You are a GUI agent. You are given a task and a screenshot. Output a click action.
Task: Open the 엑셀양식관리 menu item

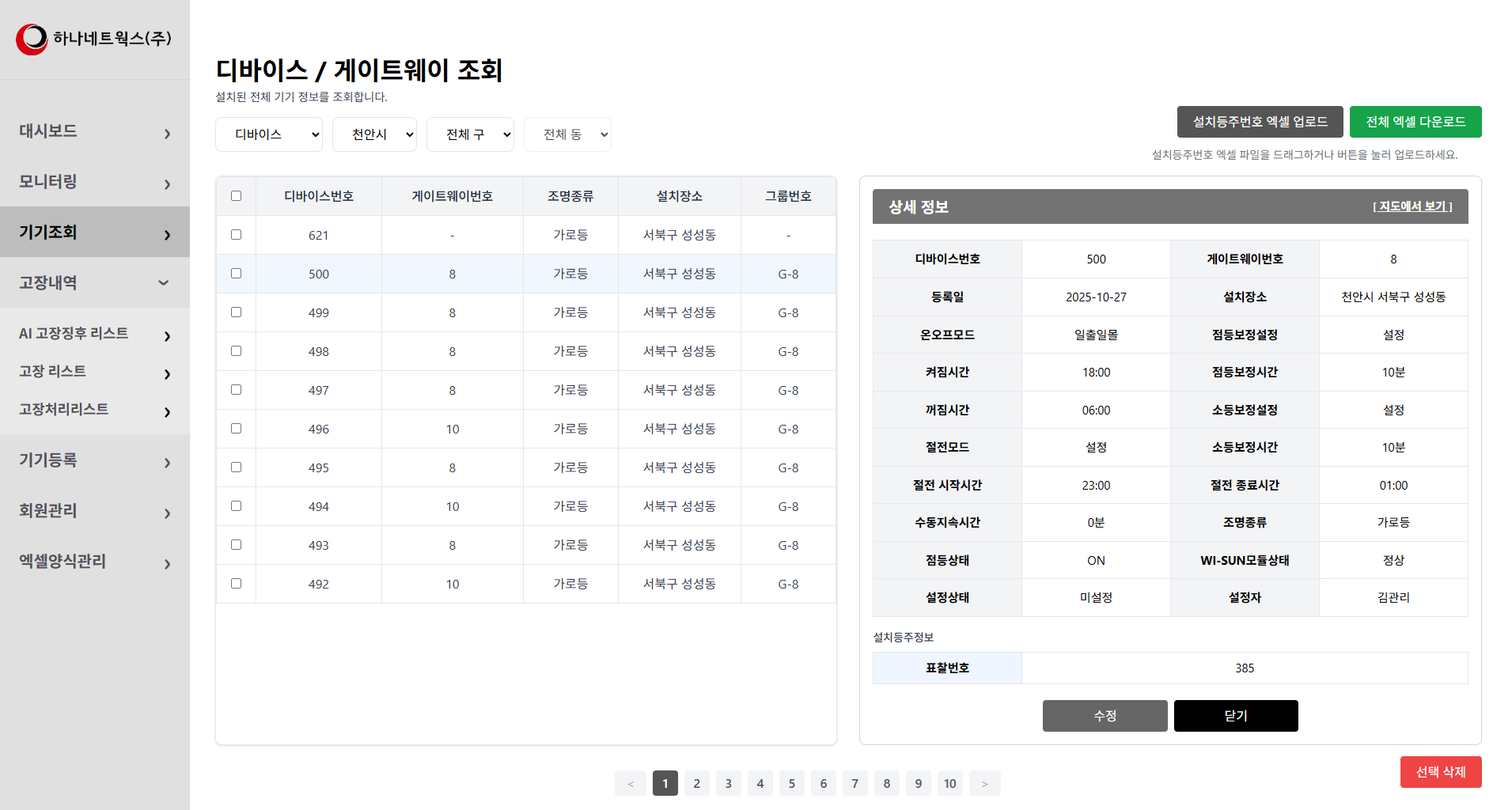pos(95,562)
